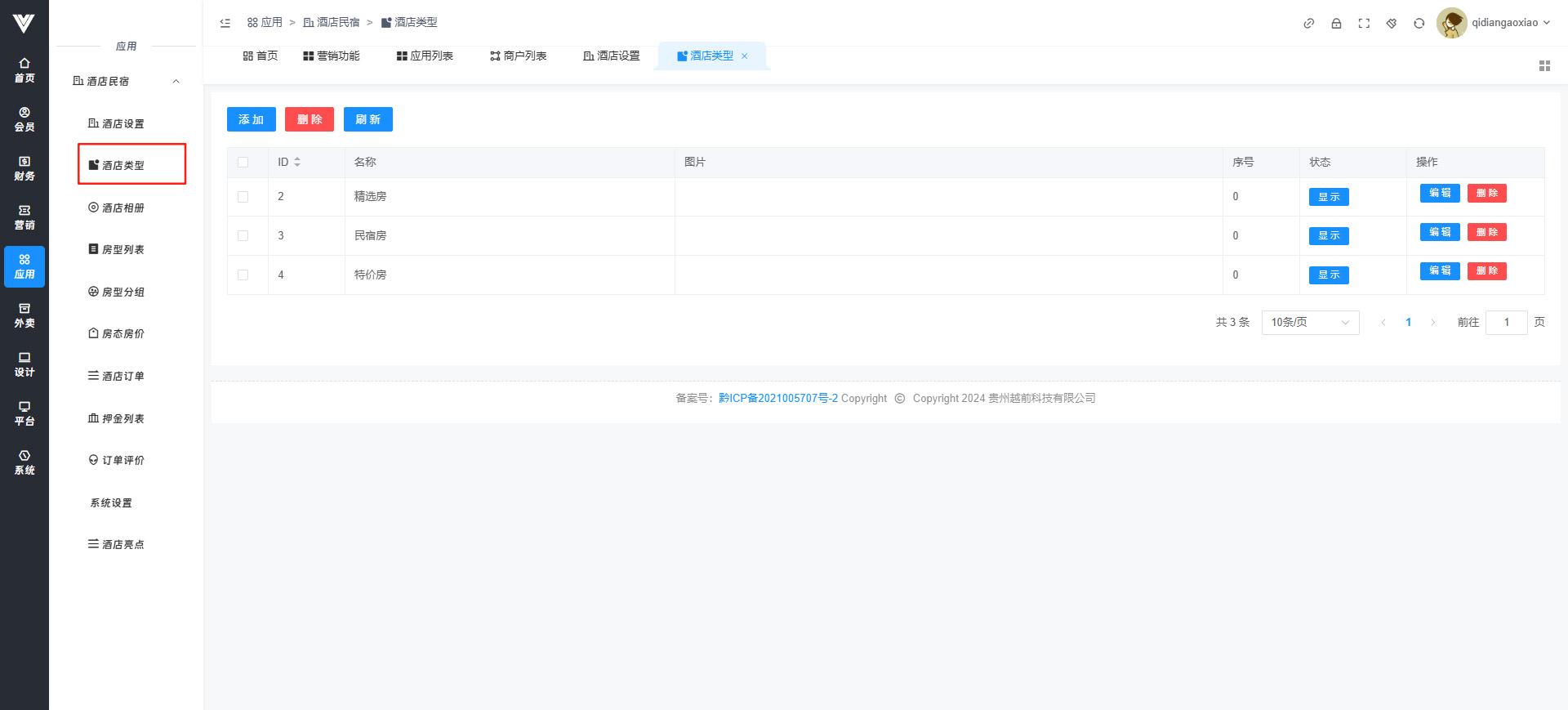This screenshot has width=1568, height=710.
Task: Open the 会员 section in left rail
Action: coord(24,119)
